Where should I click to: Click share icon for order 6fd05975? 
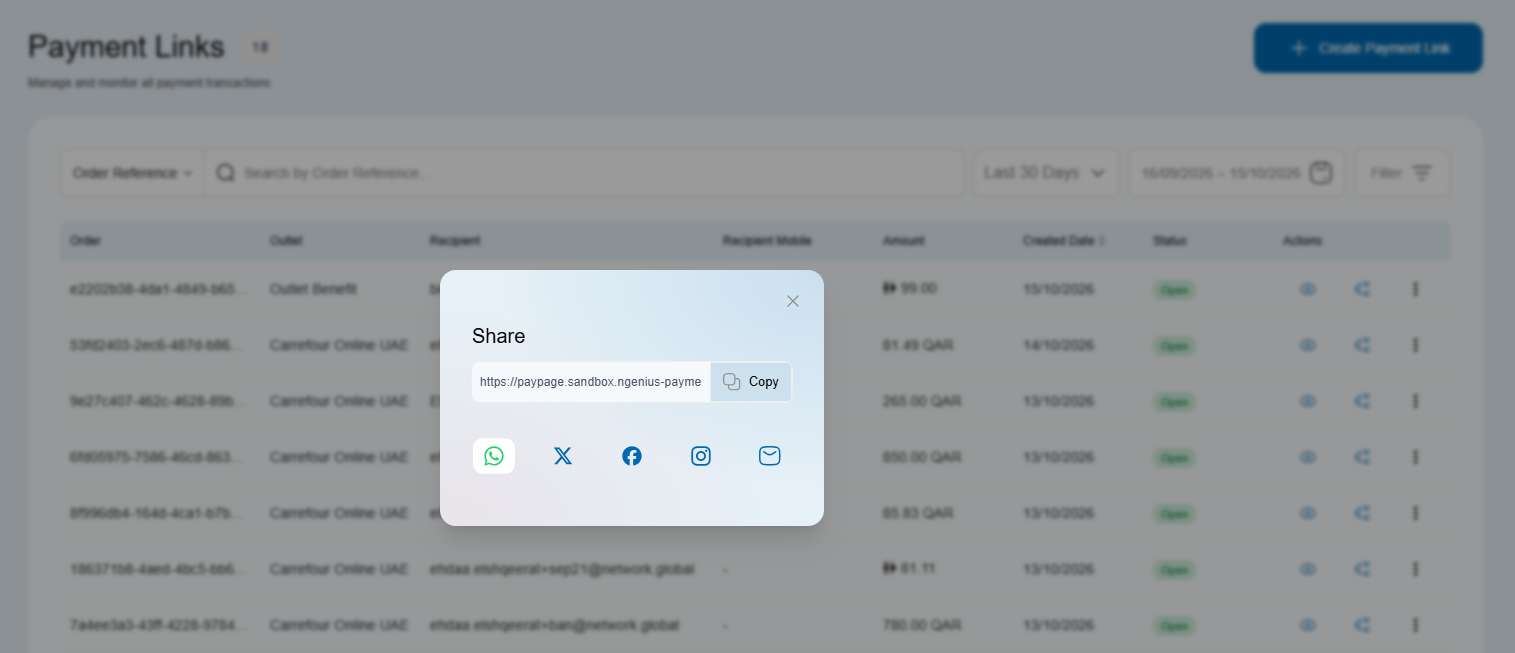pyautogui.click(x=1362, y=457)
